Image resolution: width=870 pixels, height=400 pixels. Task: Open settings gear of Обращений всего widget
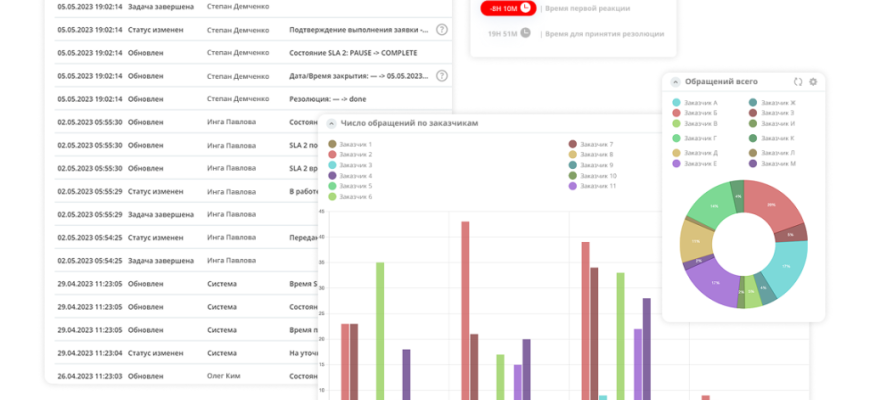tap(813, 82)
